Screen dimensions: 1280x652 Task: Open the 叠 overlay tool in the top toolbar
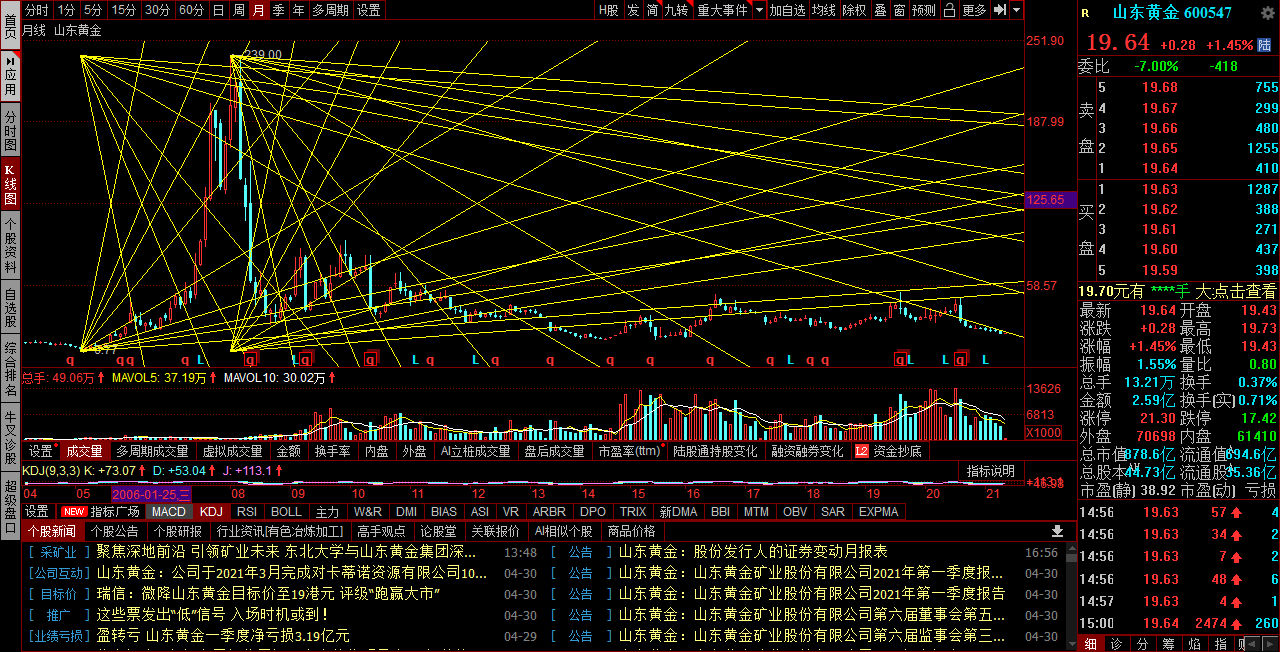(x=880, y=10)
